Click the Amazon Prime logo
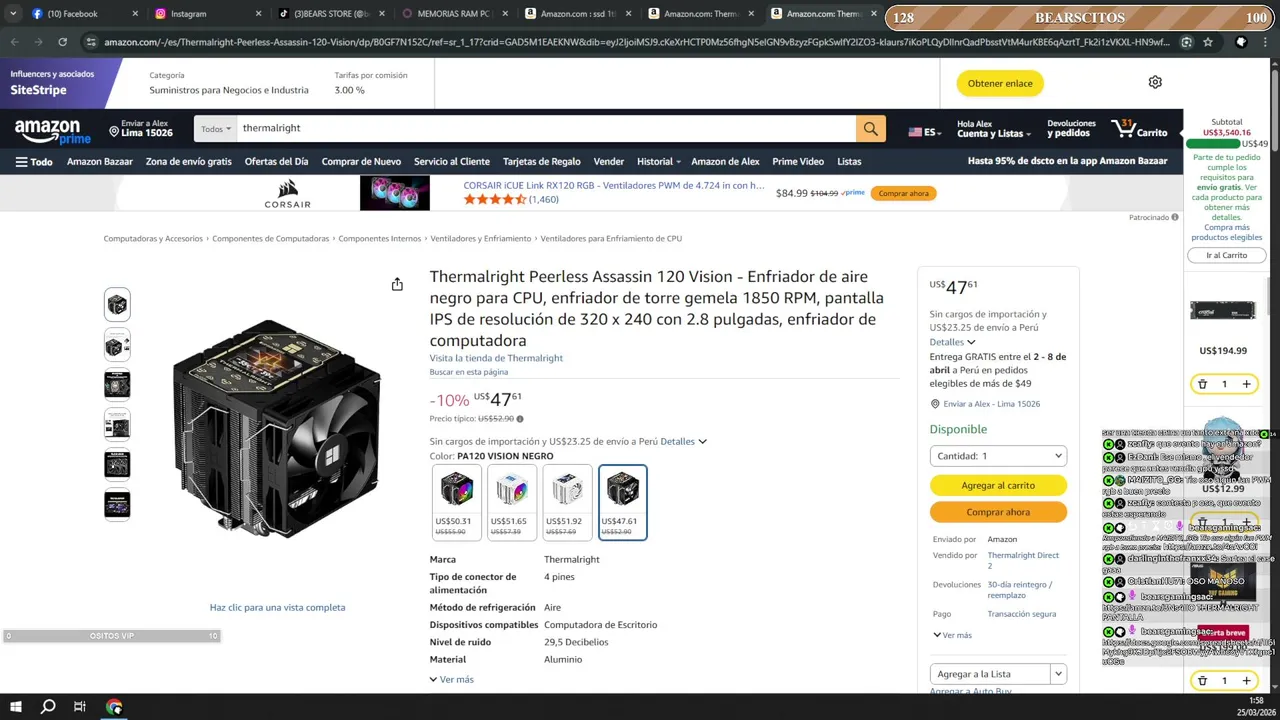This screenshot has width=1280, height=720. 52,131
